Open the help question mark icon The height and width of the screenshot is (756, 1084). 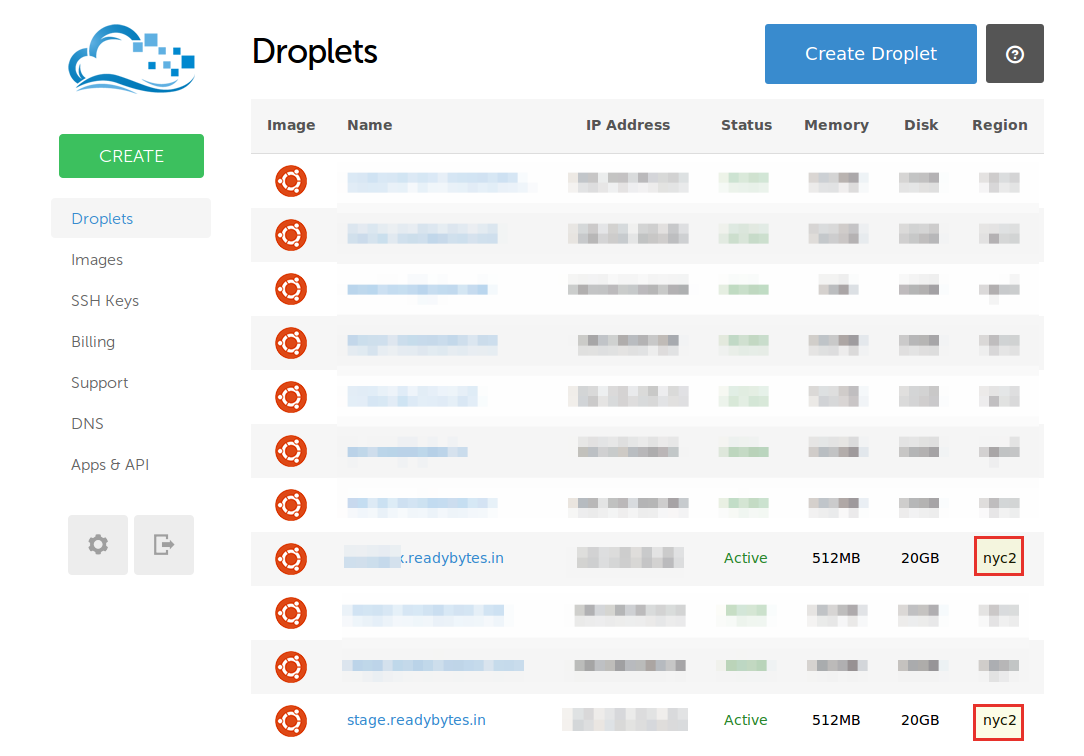coord(1015,53)
